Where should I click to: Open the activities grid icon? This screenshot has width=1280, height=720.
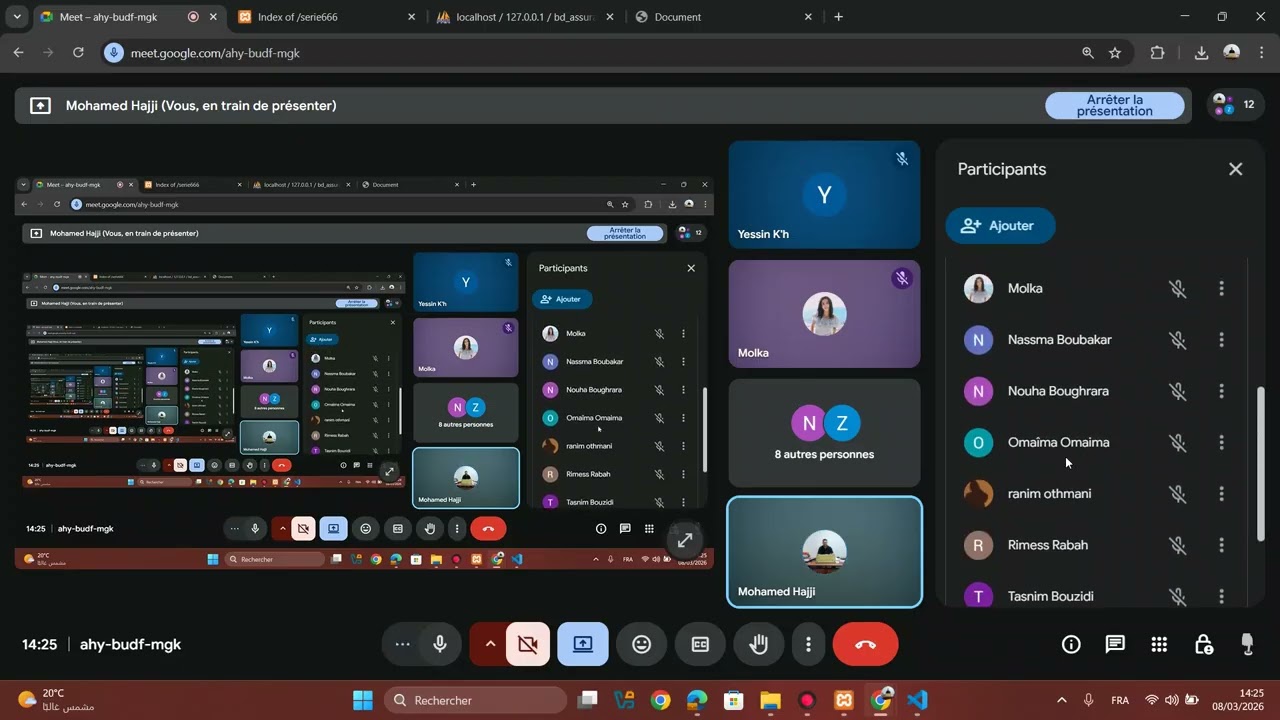pyautogui.click(x=1159, y=645)
